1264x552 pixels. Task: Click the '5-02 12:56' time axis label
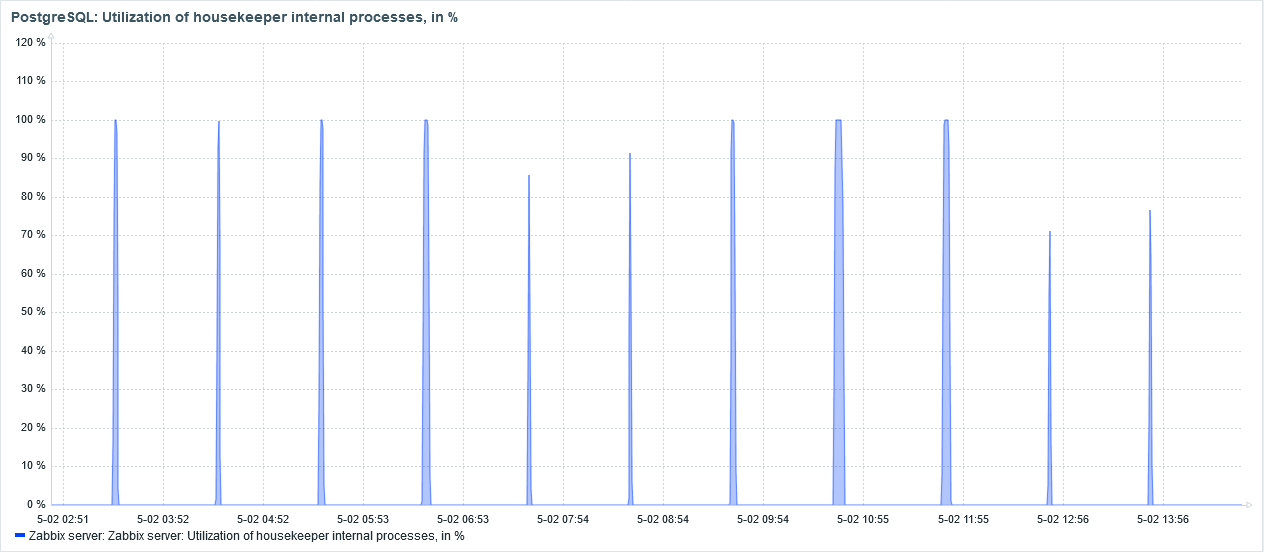pos(1063,519)
